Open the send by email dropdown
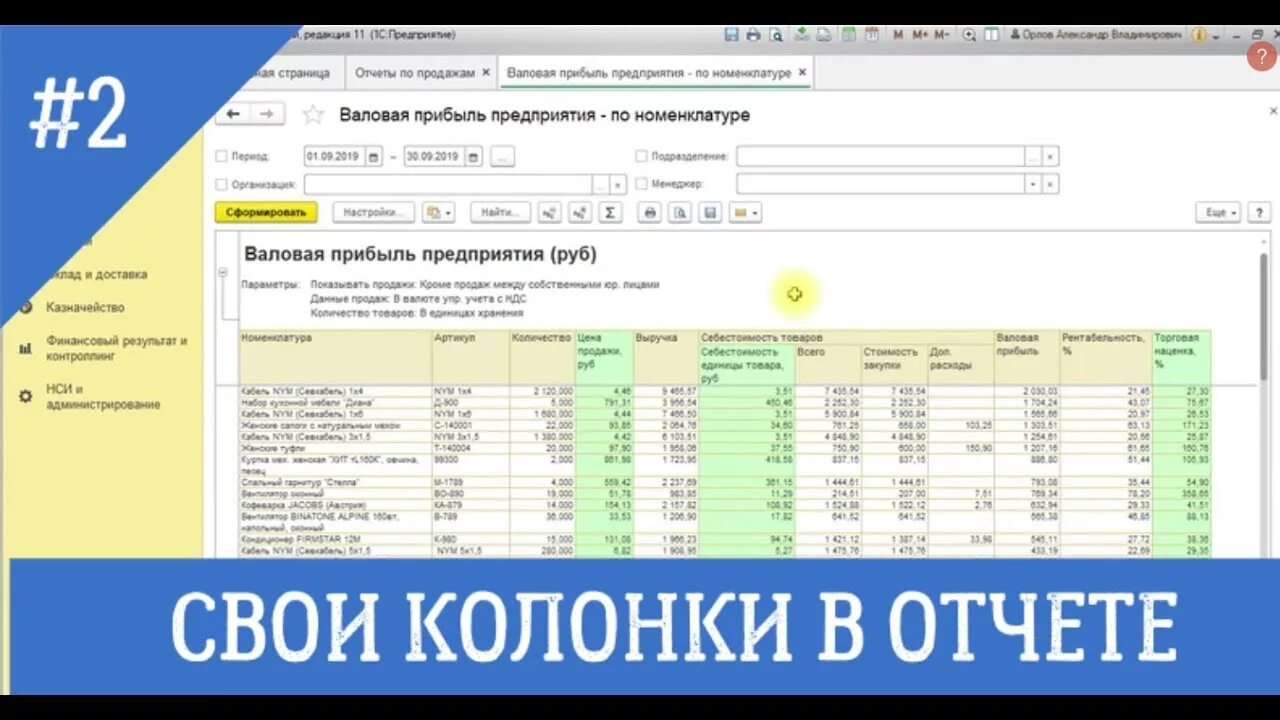This screenshot has height=720, width=1280. pos(744,212)
